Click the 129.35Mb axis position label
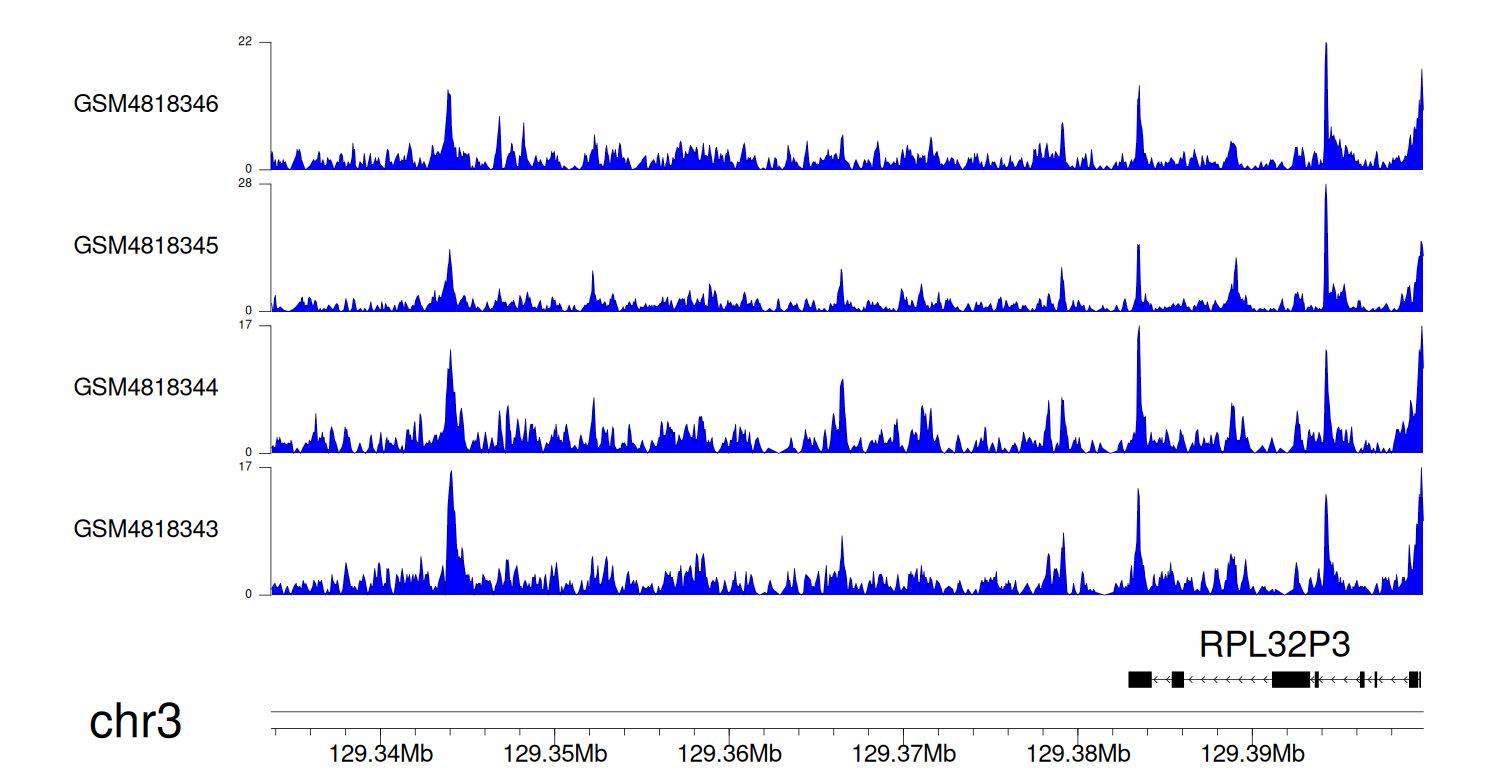 click(555, 753)
